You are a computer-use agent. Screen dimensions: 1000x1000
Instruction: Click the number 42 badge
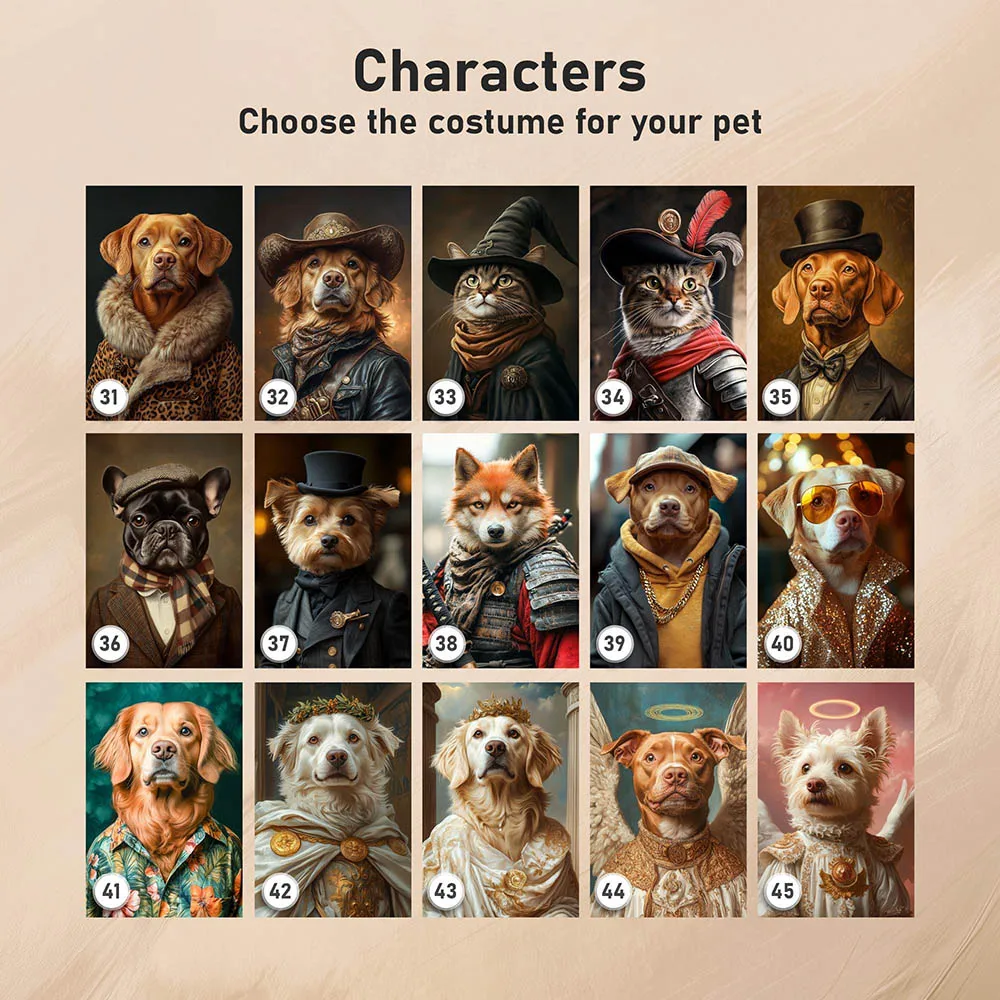coord(279,891)
